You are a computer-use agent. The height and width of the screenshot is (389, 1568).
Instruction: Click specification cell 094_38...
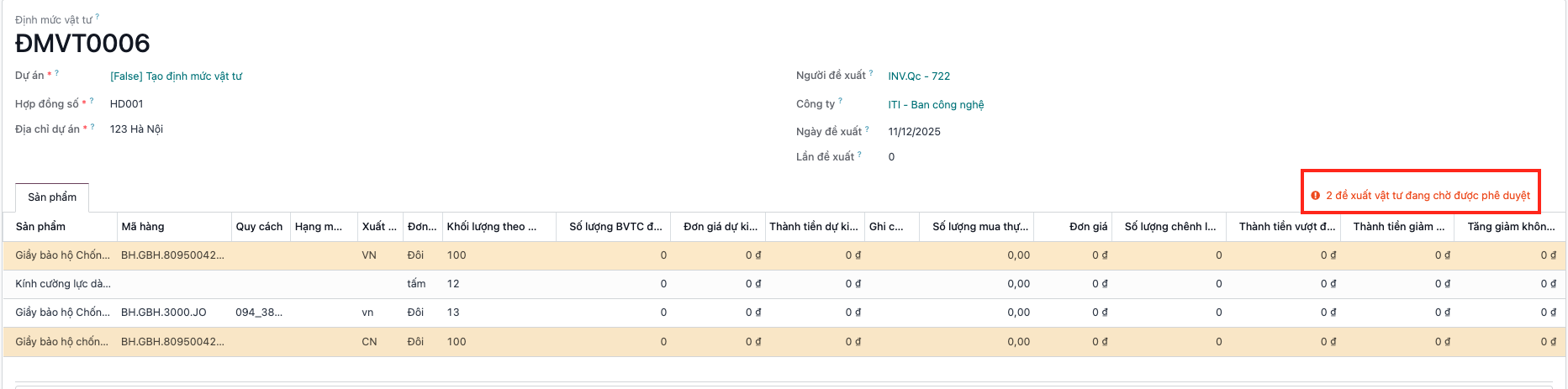pos(259,313)
